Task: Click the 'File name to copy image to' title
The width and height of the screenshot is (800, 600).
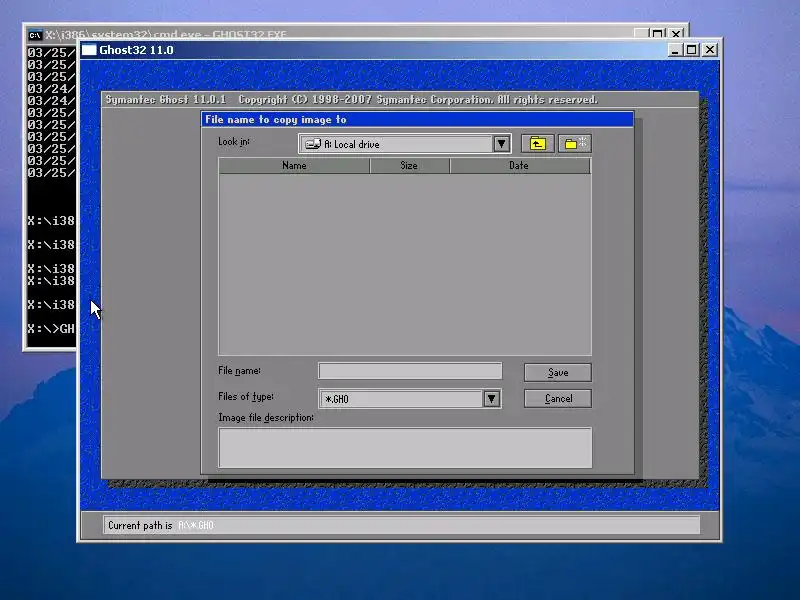Action: [276, 119]
